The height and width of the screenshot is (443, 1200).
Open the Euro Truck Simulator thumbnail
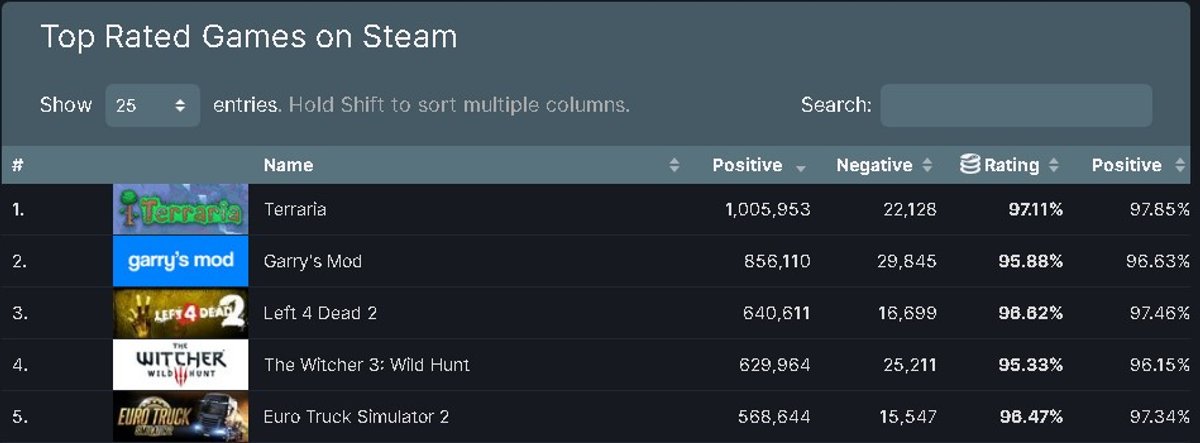[181, 417]
